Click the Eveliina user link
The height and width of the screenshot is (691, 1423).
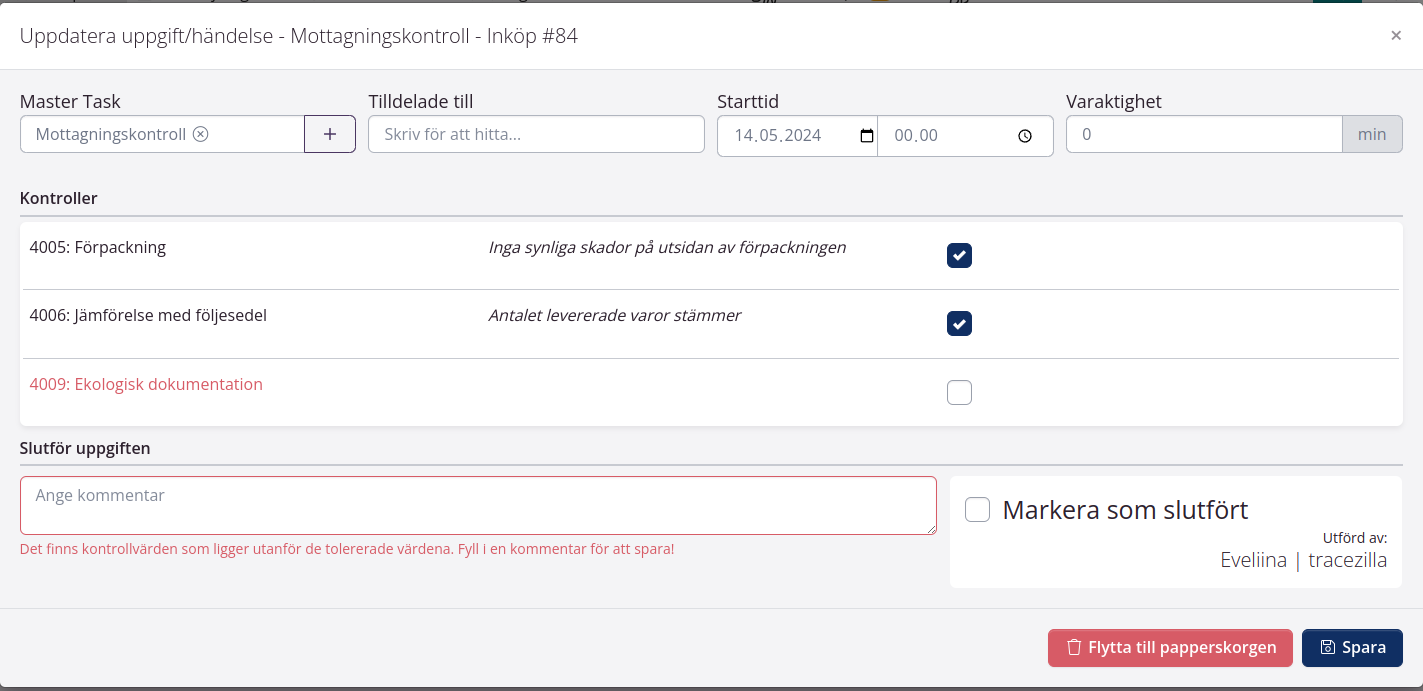pyautogui.click(x=1252, y=560)
